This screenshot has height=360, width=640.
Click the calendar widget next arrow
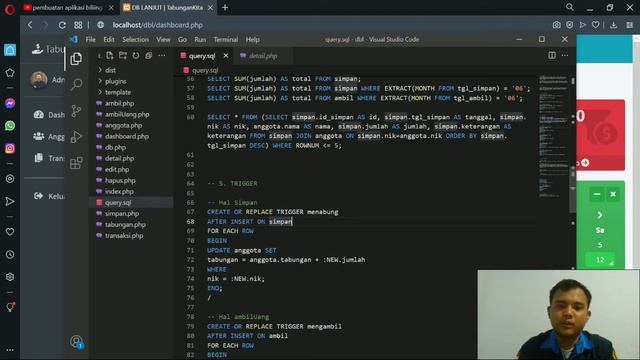click(600, 215)
